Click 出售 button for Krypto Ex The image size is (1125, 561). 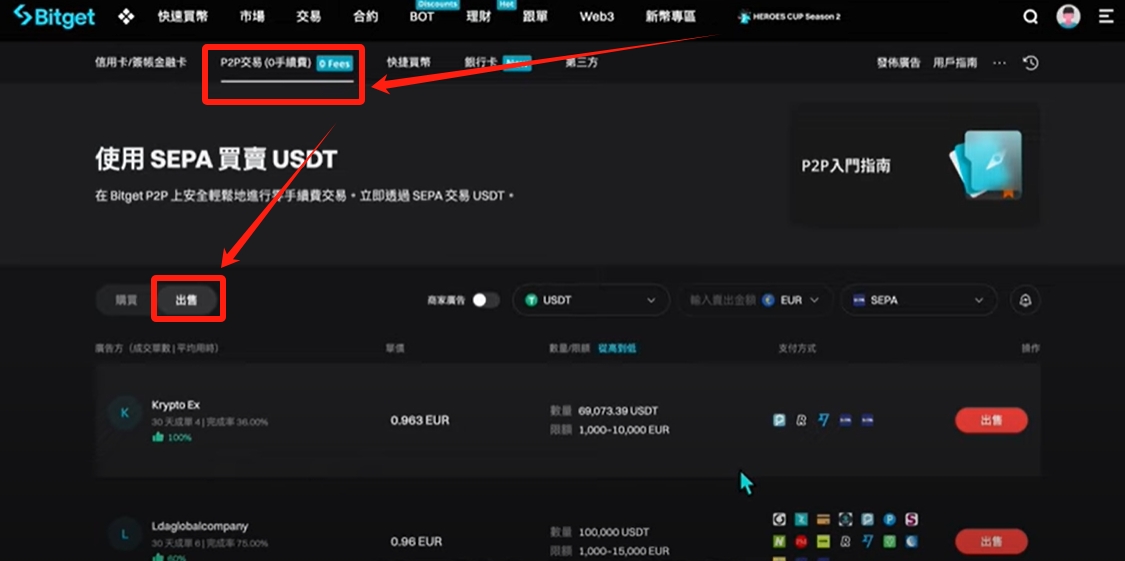[992, 420]
